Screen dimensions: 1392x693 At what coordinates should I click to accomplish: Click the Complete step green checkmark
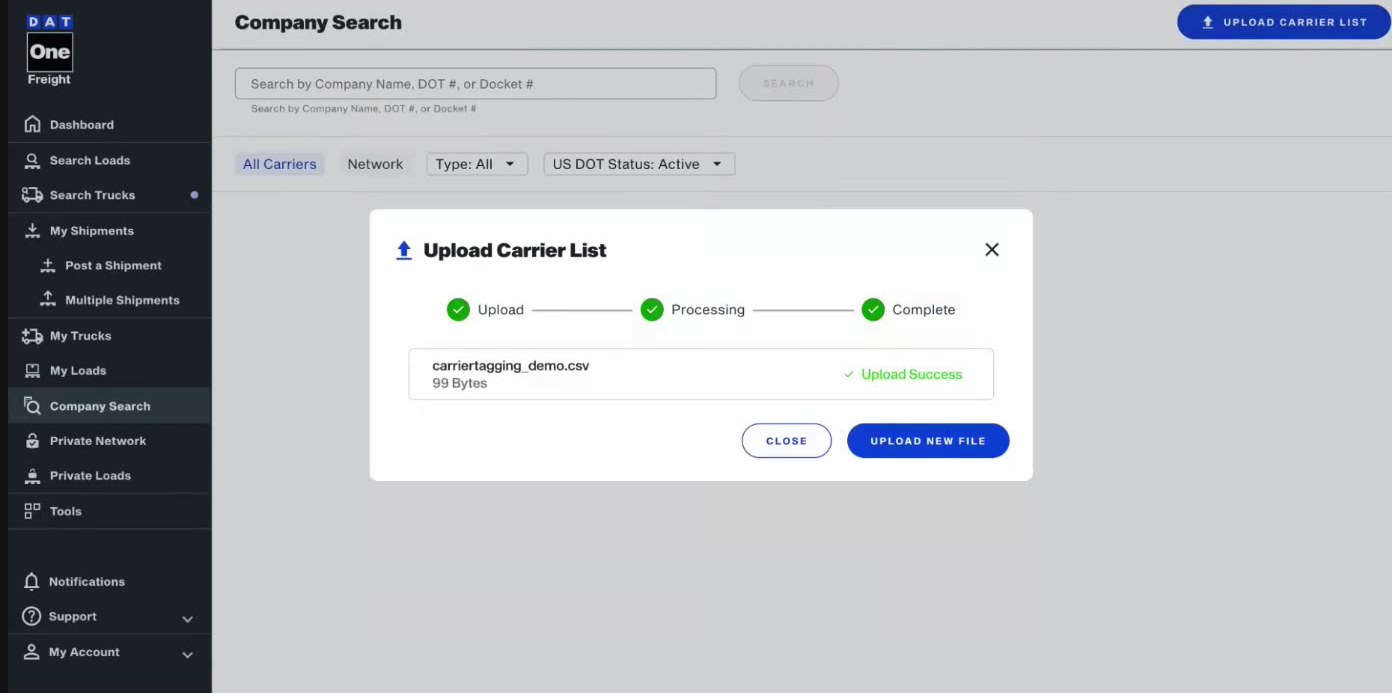click(x=873, y=310)
